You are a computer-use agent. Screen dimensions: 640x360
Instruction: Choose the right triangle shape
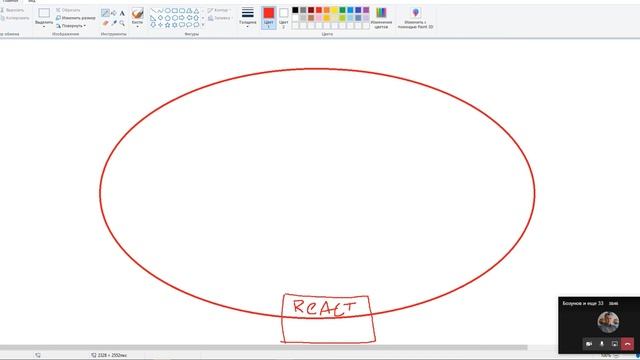click(x=153, y=18)
